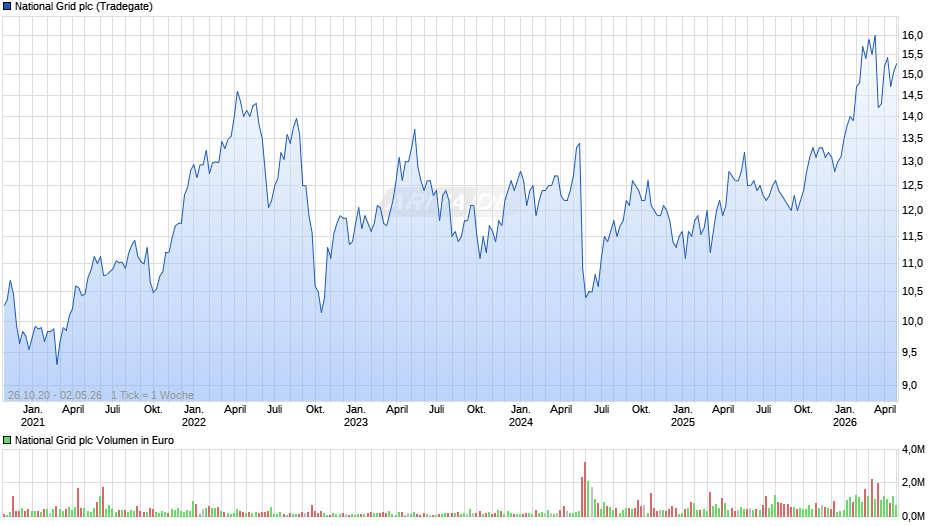Screen dimensions: 940x526
Task: Click the 15,5 price axis label
Action: click(x=912, y=55)
